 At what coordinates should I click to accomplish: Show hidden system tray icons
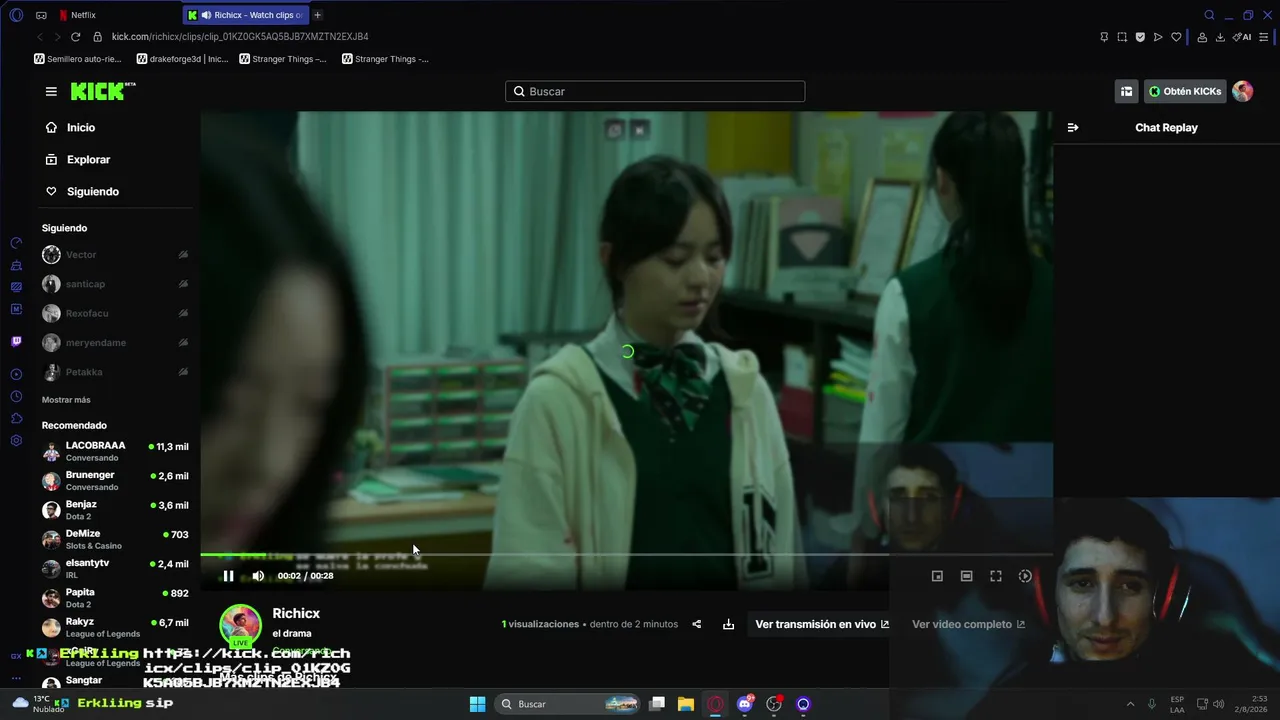click(x=1130, y=704)
